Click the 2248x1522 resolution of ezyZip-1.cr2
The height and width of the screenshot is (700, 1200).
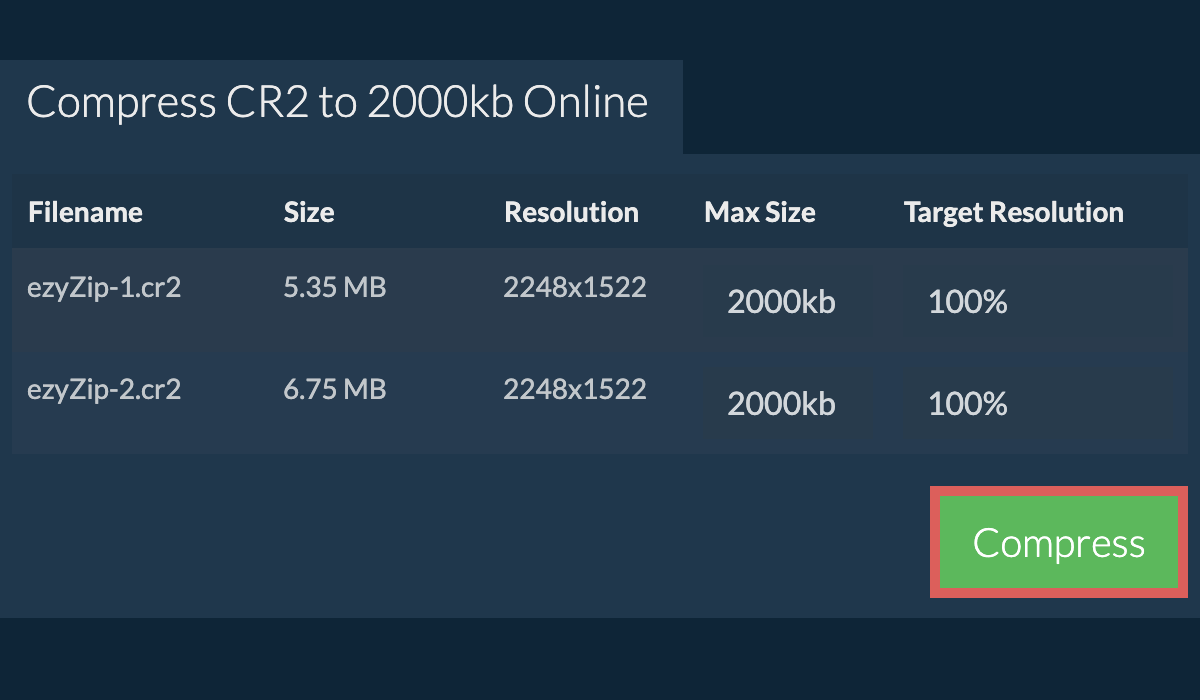pyautogui.click(x=575, y=288)
